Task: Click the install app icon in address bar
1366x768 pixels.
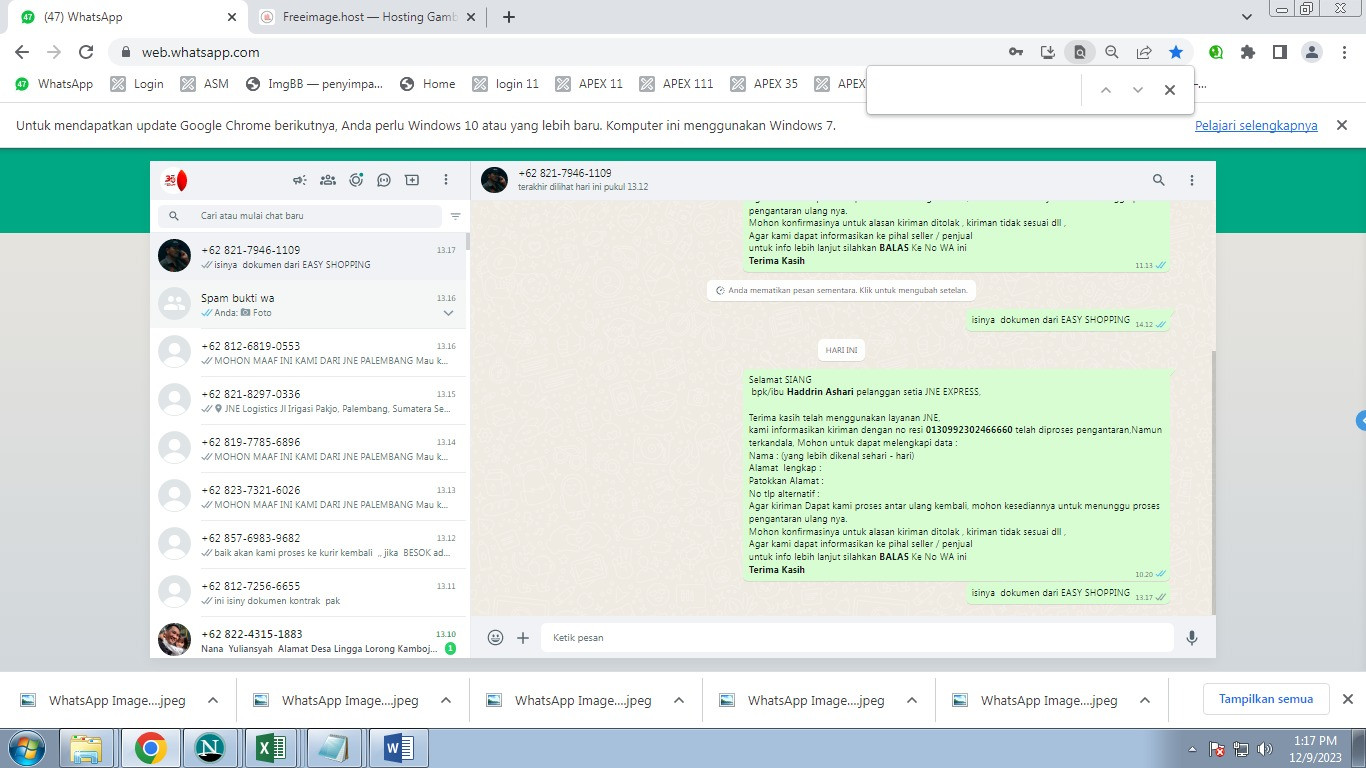Action: [x=1048, y=52]
